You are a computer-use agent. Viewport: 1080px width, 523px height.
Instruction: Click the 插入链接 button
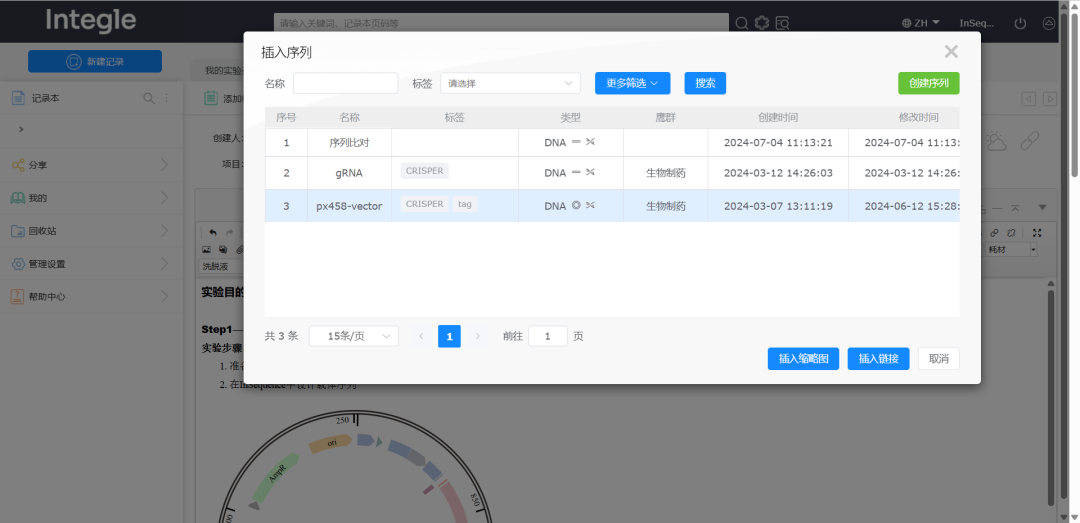tap(878, 358)
